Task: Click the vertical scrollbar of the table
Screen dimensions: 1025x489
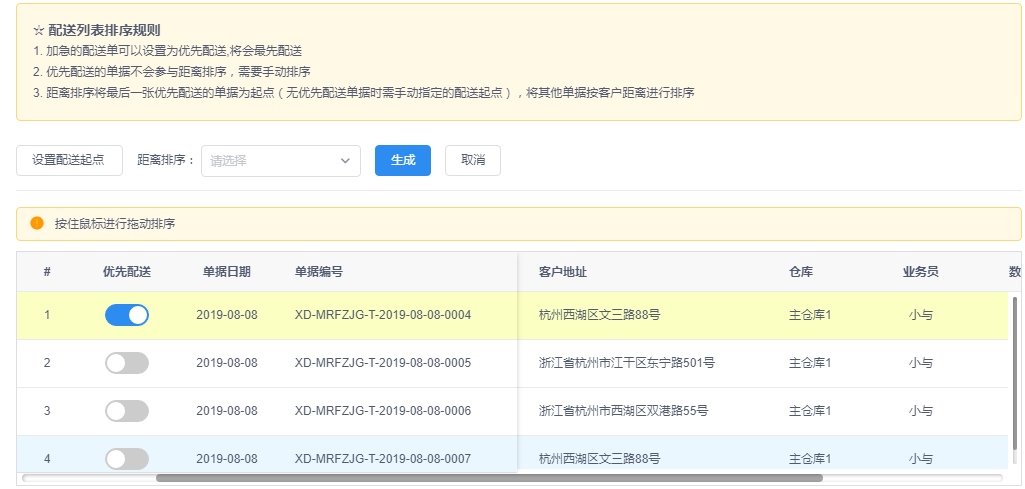Action: [x=1015, y=376]
